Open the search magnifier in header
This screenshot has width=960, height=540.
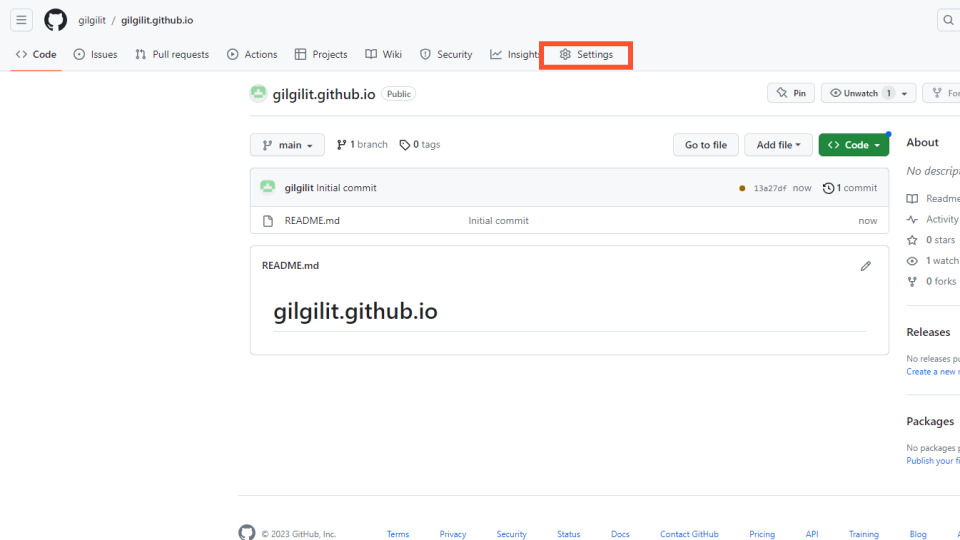[x=948, y=20]
